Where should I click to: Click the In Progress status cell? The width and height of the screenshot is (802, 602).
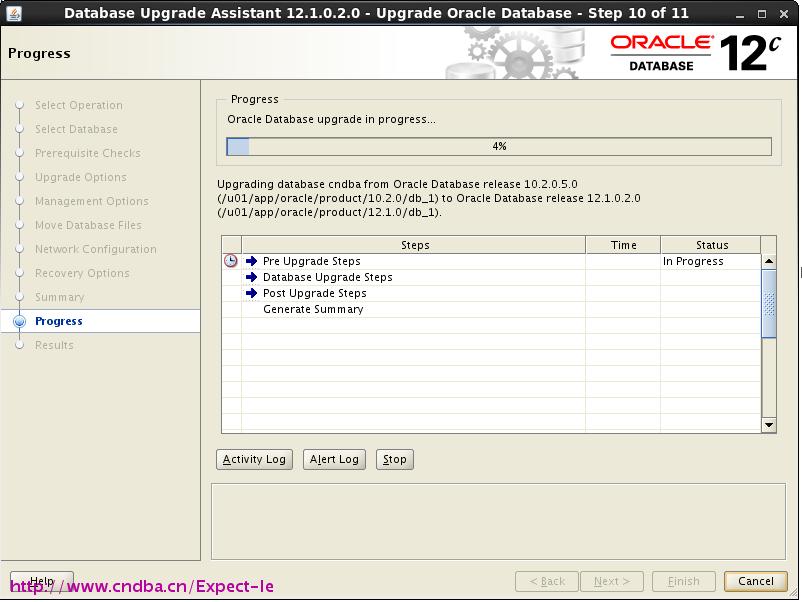point(710,261)
